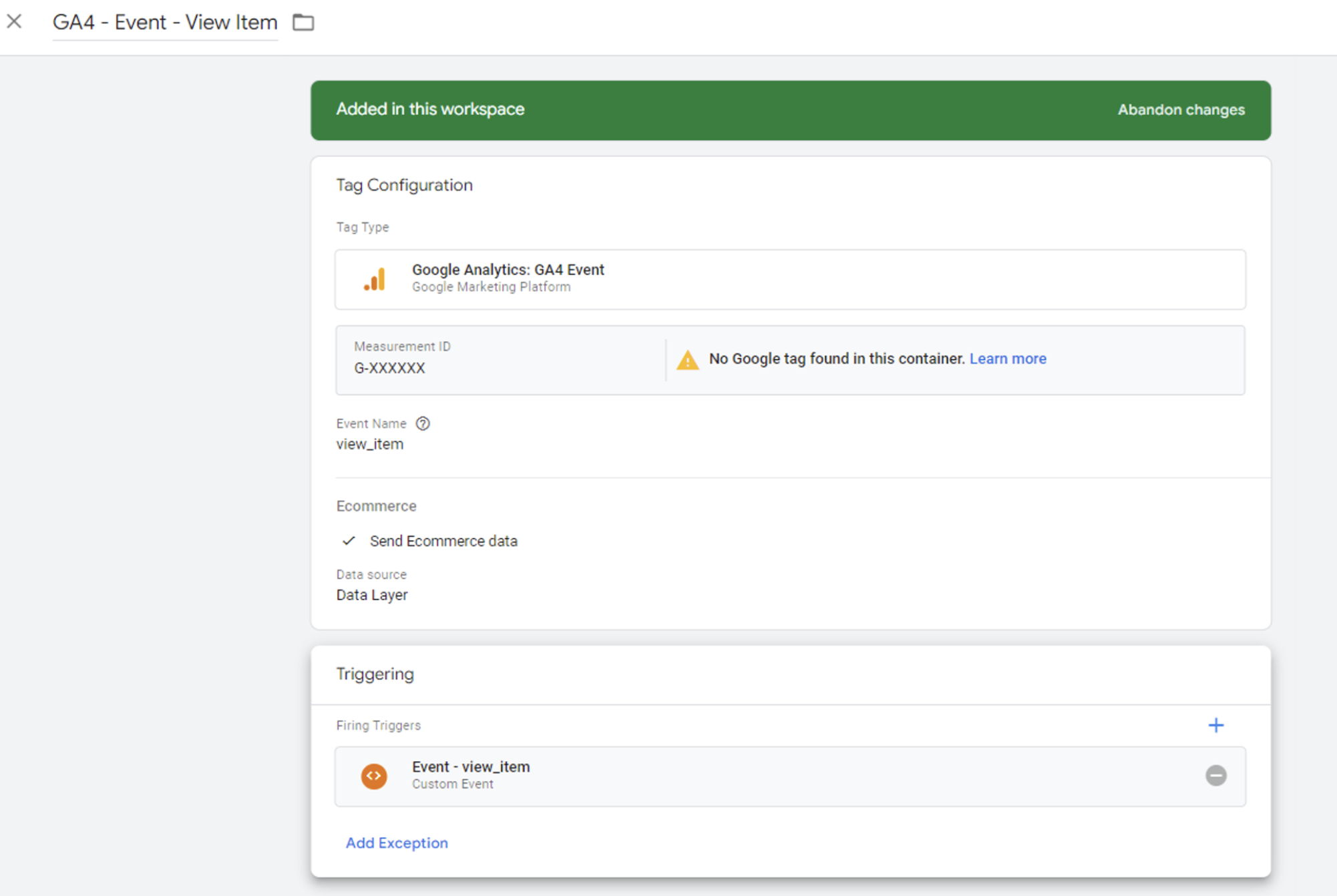Click the Google Analytics bar chart icon
The height and width of the screenshot is (896, 1337).
click(x=375, y=279)
